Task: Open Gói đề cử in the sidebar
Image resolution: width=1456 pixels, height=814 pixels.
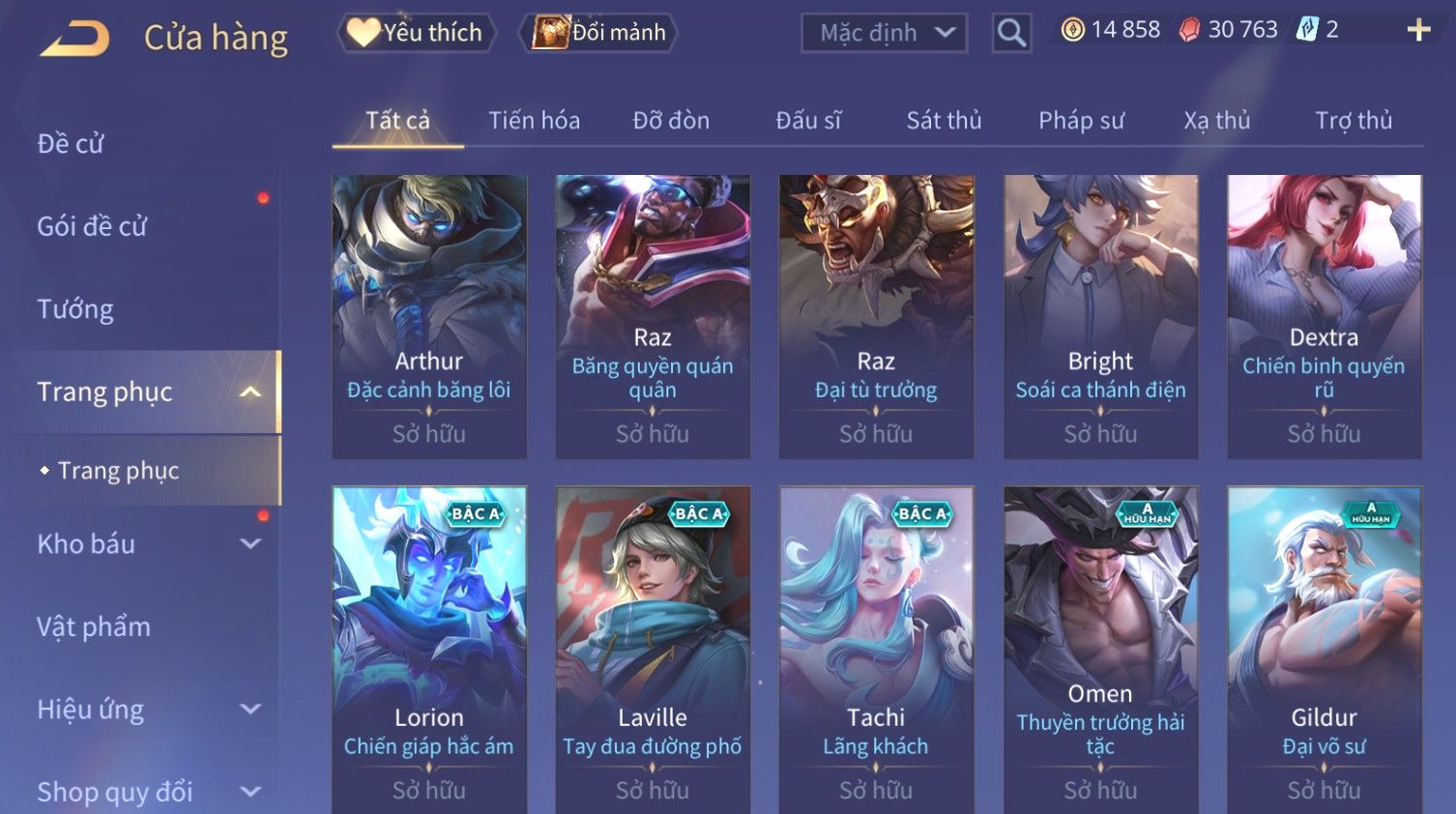Action: [92, 226]
